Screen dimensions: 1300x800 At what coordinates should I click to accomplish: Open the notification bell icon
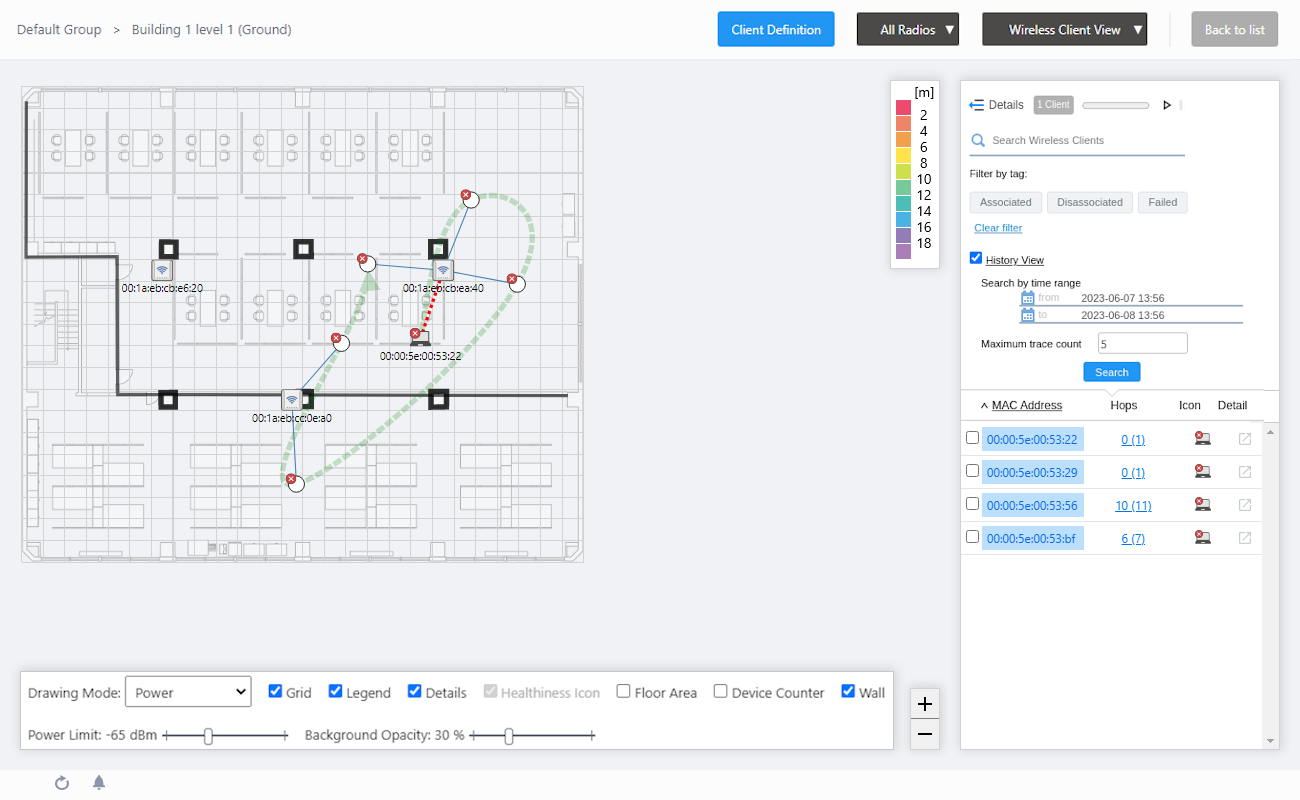[99, 783]
